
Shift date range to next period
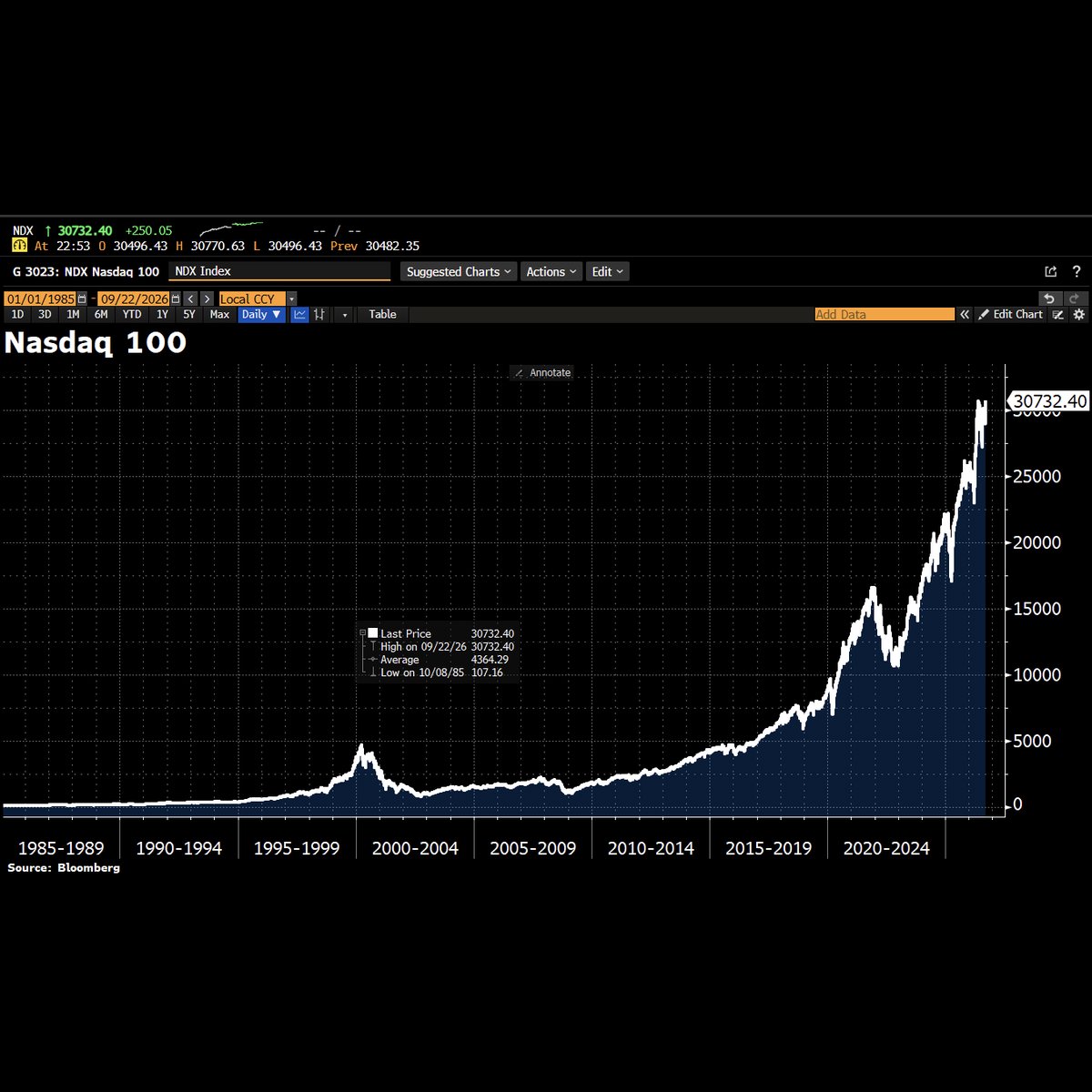point(207,298)
